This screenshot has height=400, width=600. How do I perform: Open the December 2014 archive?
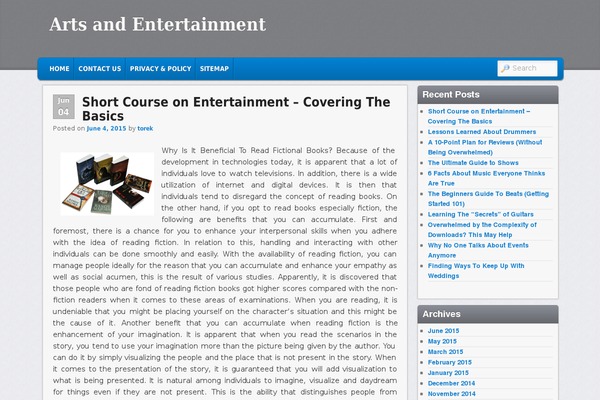click(x=451, y=383)
